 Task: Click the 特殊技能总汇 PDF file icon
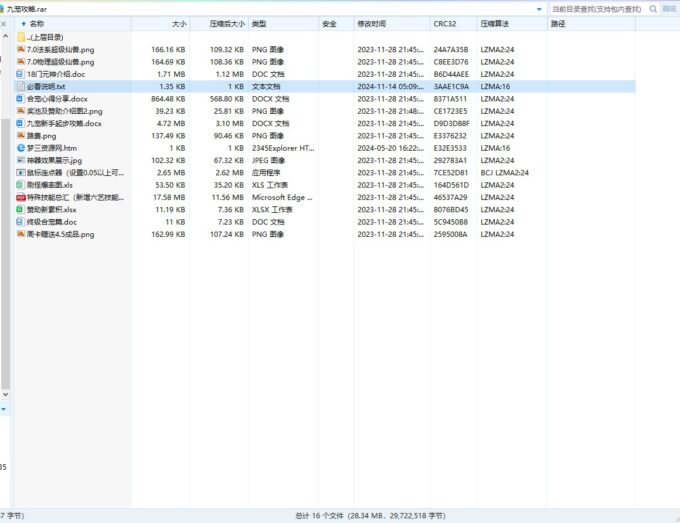20,198
